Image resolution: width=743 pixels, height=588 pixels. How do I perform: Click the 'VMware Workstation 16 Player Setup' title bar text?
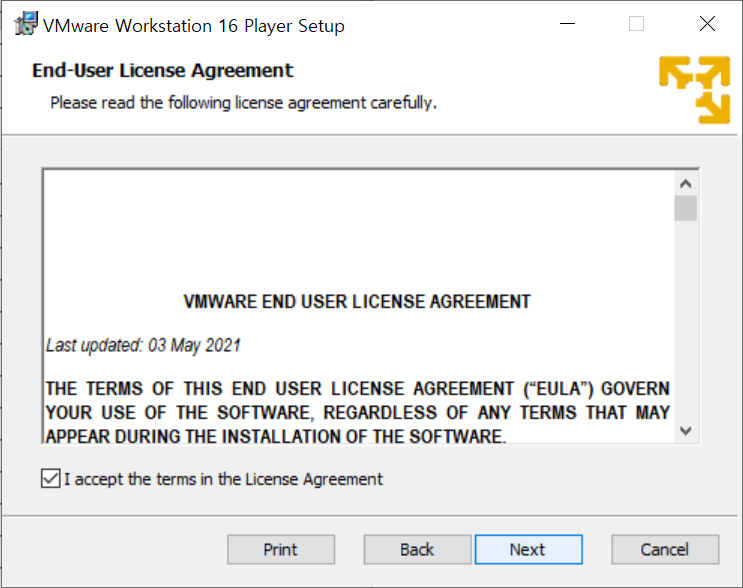(194, 26)
